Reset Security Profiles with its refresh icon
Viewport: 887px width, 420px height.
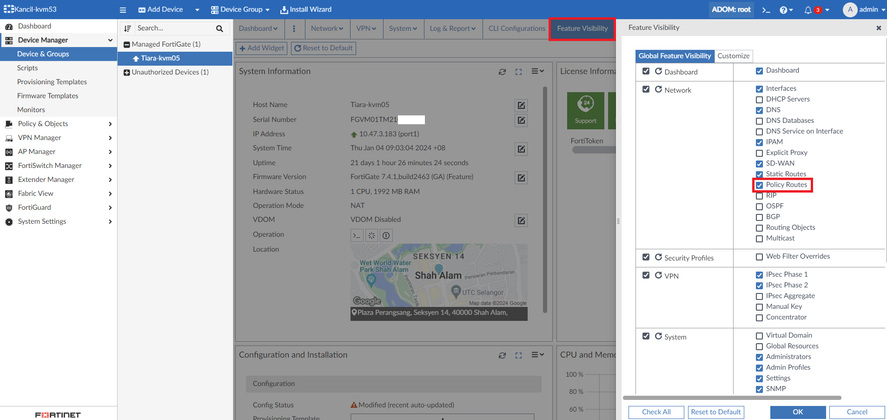pyautogui.click(x=658, y=257)
